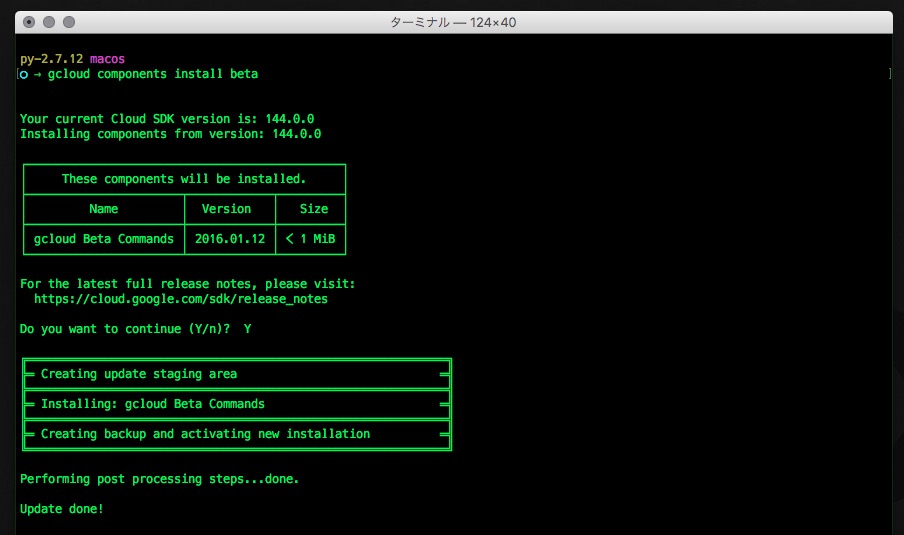904x535 pixels.
Task: Click the blue circle prompt symbol
Action: click(x=24, y=74)
